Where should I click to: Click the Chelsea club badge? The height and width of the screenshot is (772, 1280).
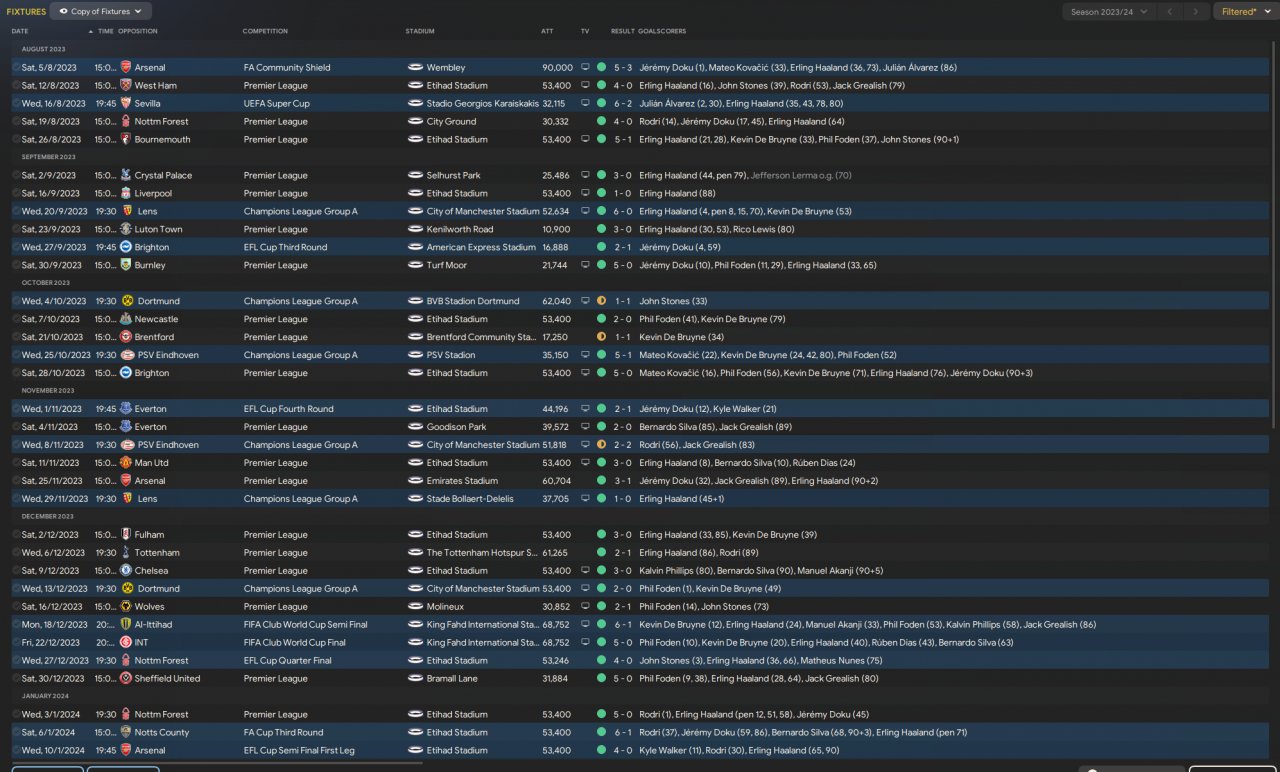(126, 571)
